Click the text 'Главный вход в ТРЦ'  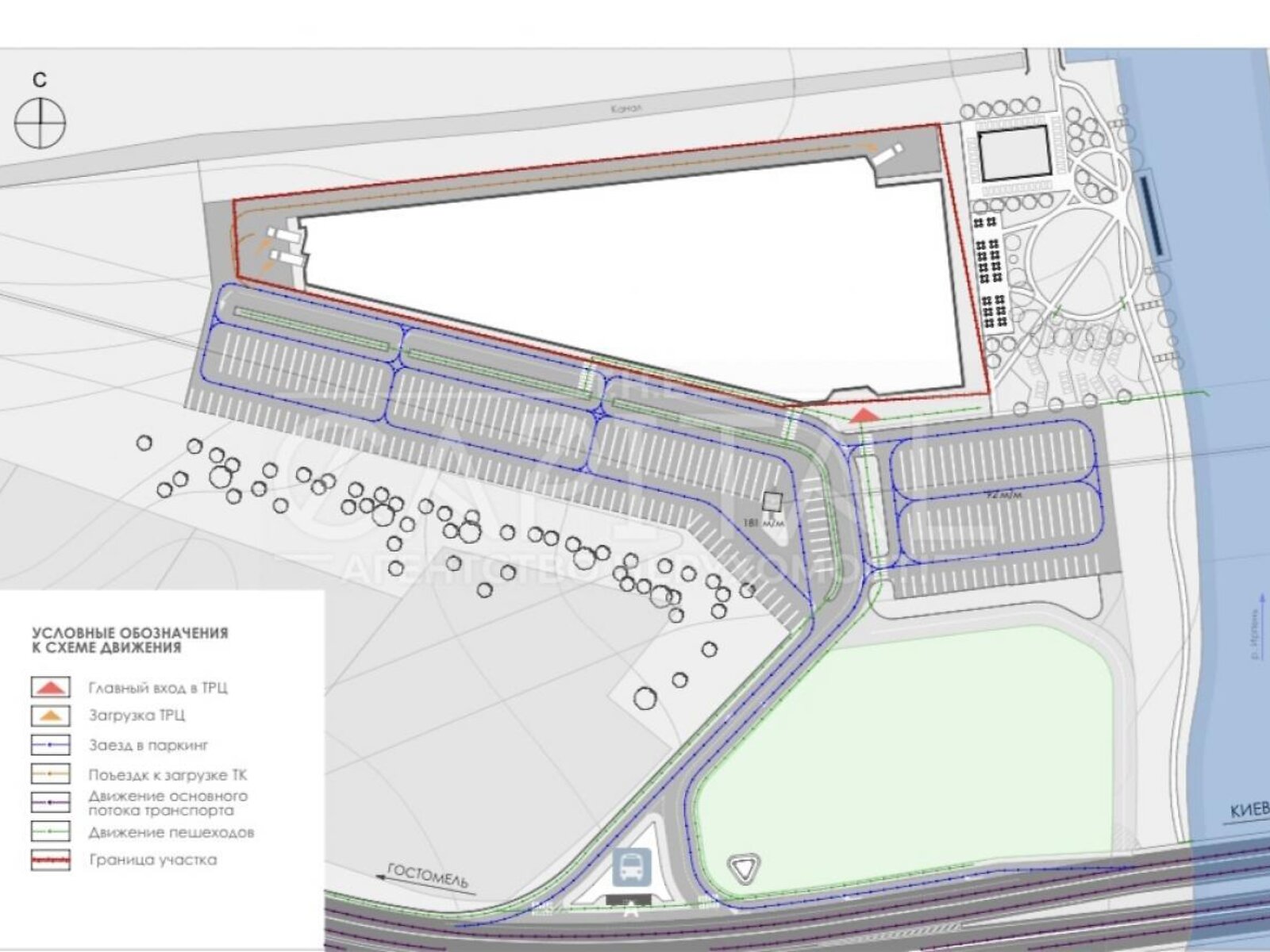tap(158, 688)
